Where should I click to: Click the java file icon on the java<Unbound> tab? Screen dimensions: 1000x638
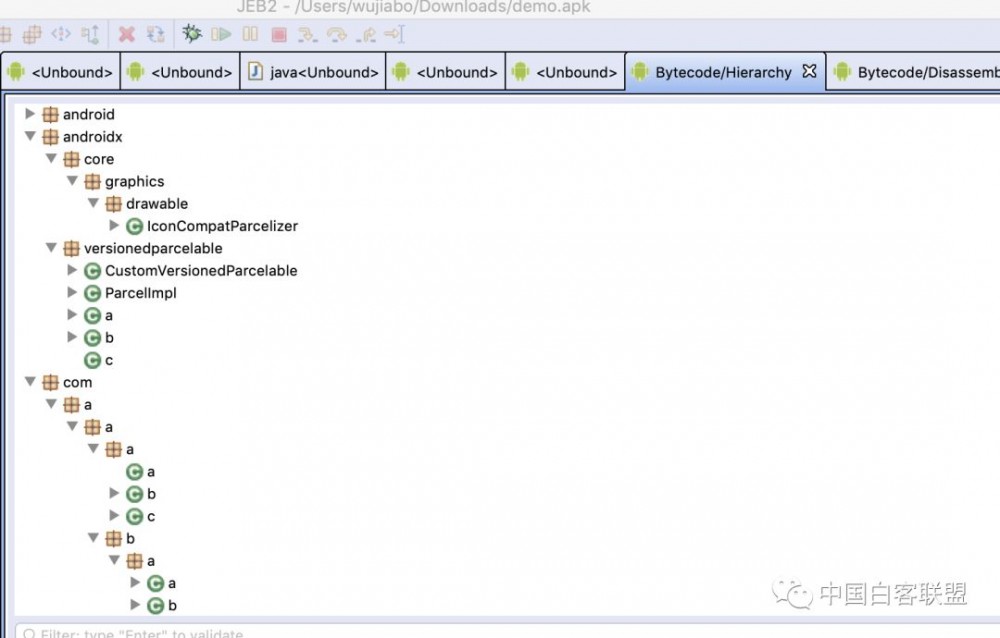click(x=255, y=71)
